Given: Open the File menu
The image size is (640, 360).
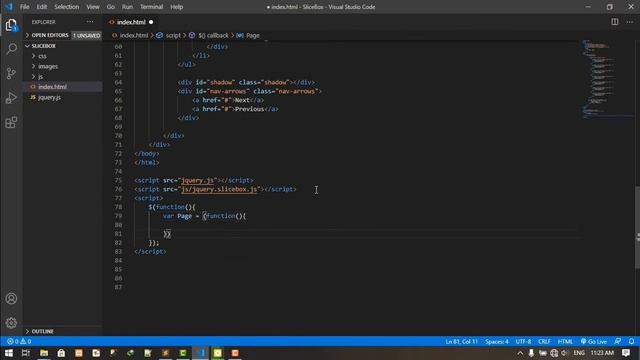Looking at the screenshot, I should click(24, 7).
